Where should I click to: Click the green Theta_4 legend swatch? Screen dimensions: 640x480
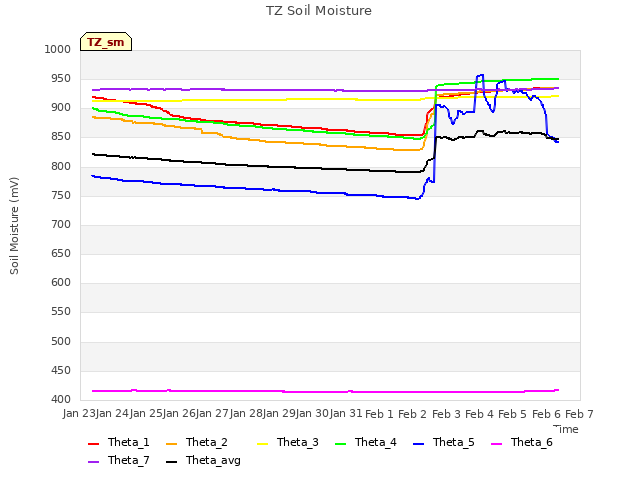pyautogui.click(x=340, y=444)
